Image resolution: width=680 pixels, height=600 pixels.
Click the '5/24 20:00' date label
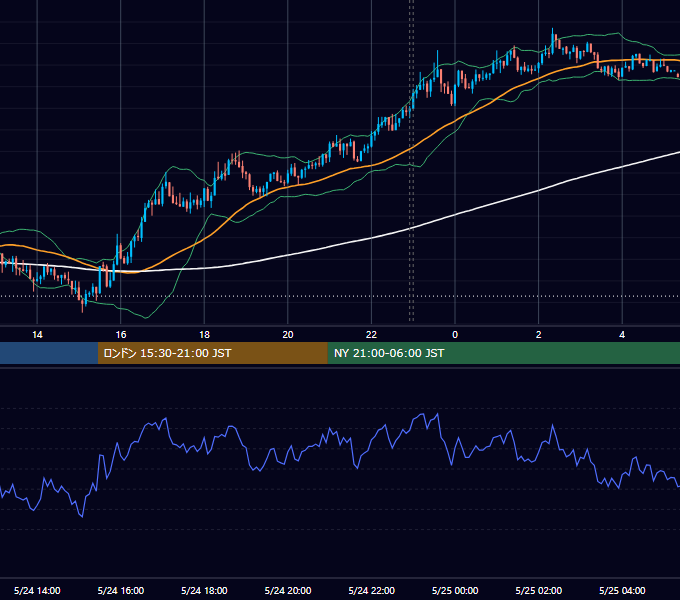288,590
